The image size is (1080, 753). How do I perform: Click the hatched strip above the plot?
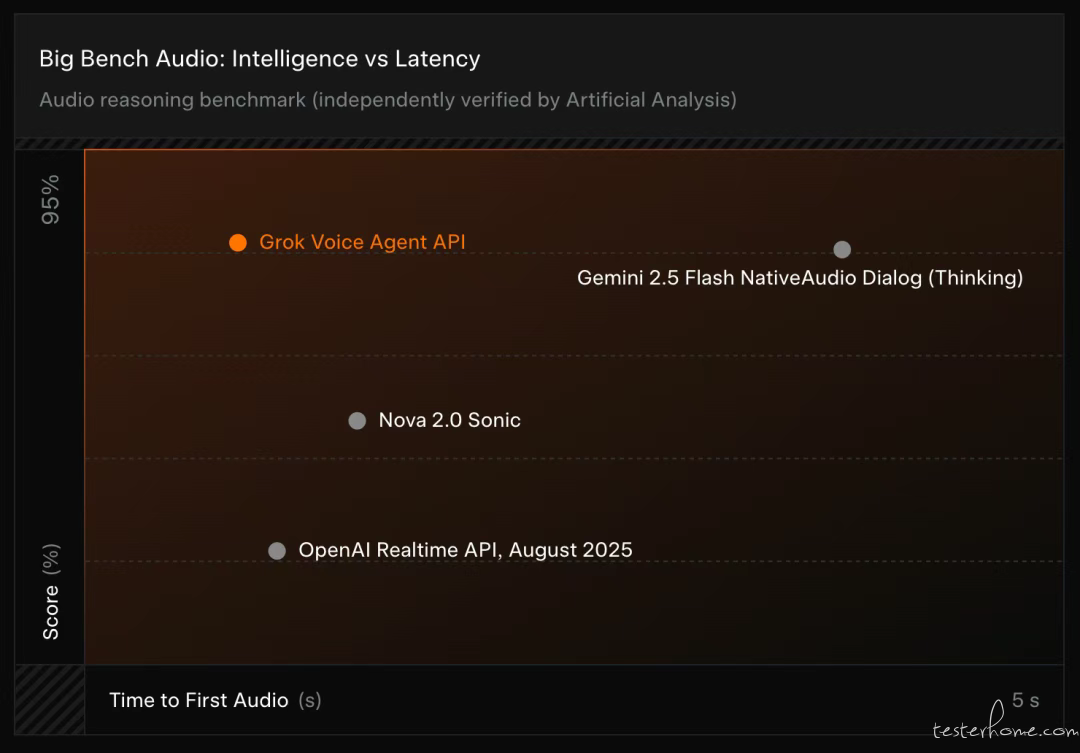point(540,144)
